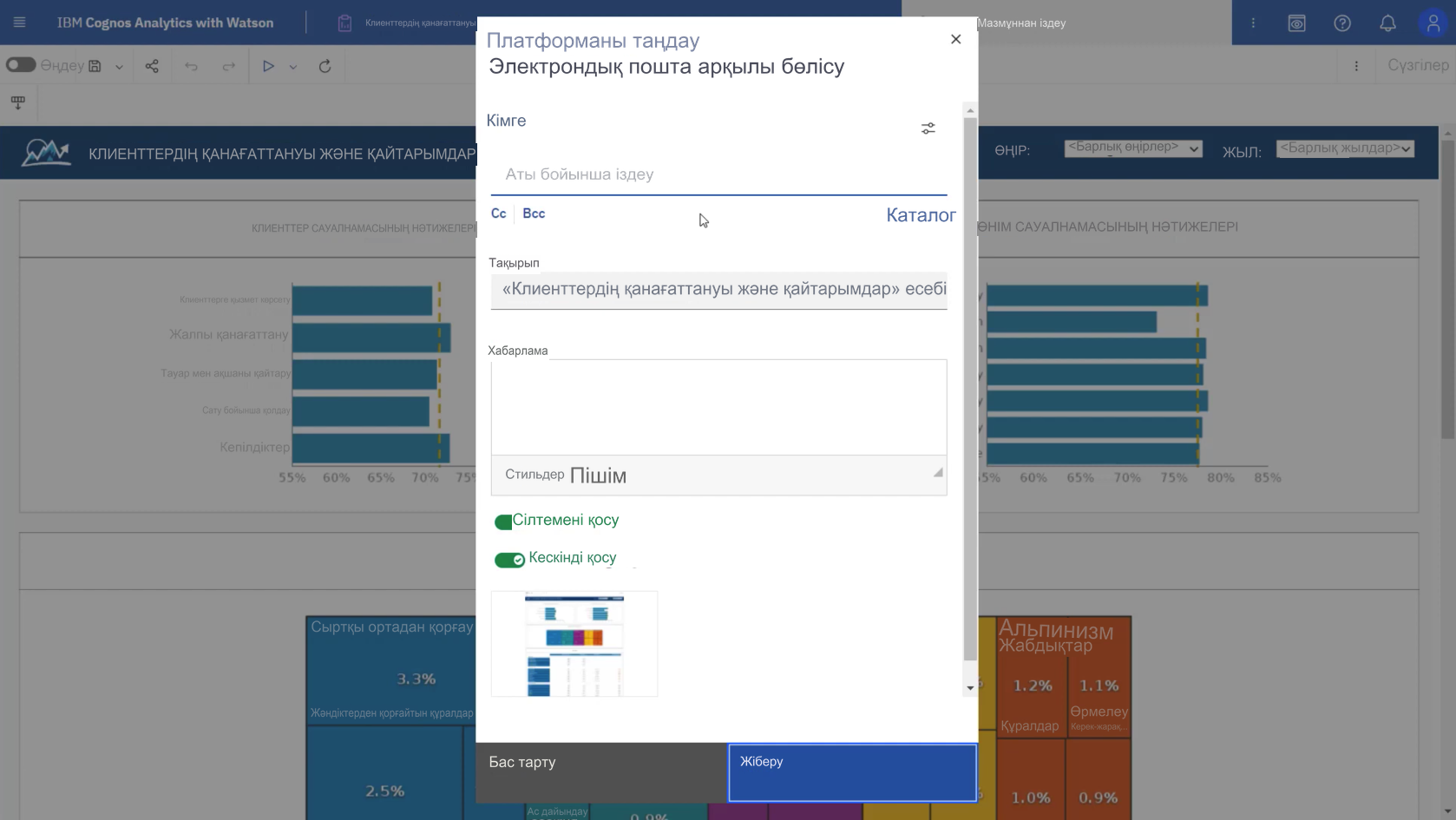Click the save icon in toolbar
1456x820 pixels.
[95, 66]
